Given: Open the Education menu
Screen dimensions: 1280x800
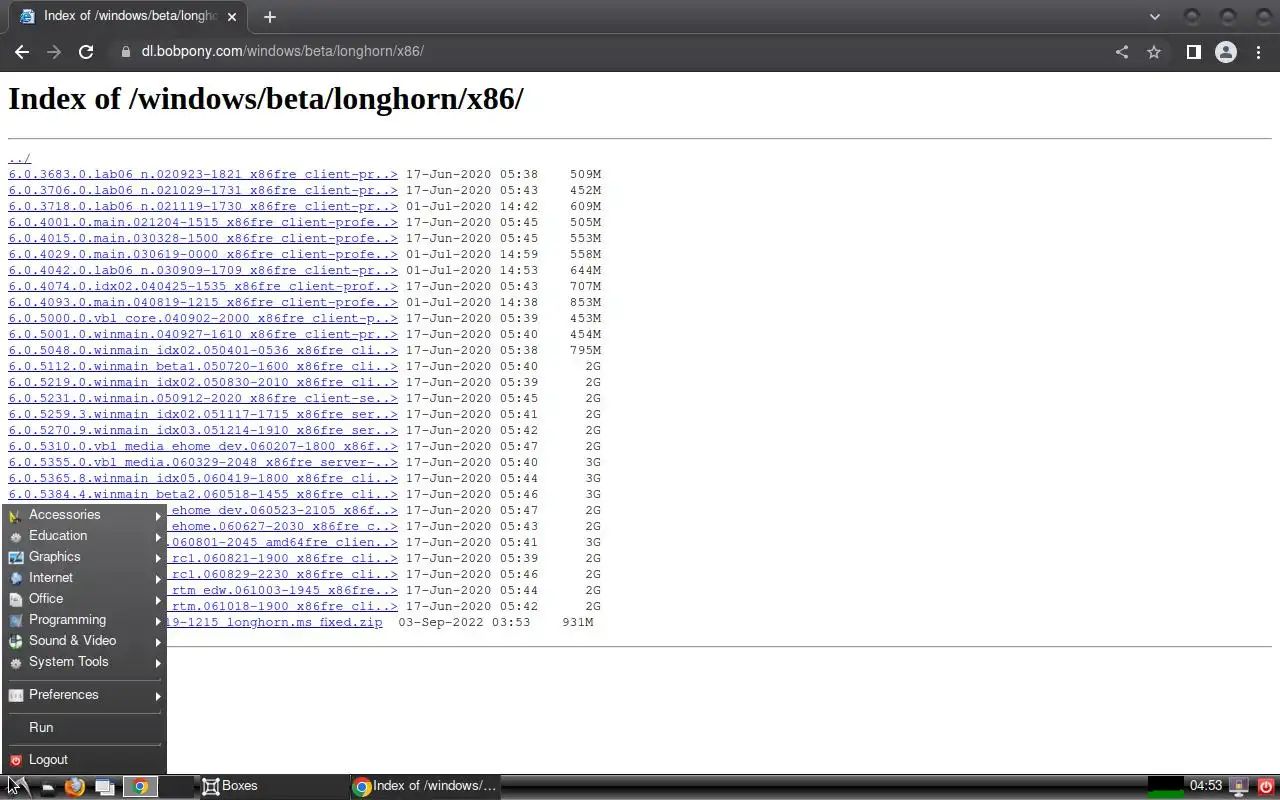Looking at the screenshot, I should point(85,536).
